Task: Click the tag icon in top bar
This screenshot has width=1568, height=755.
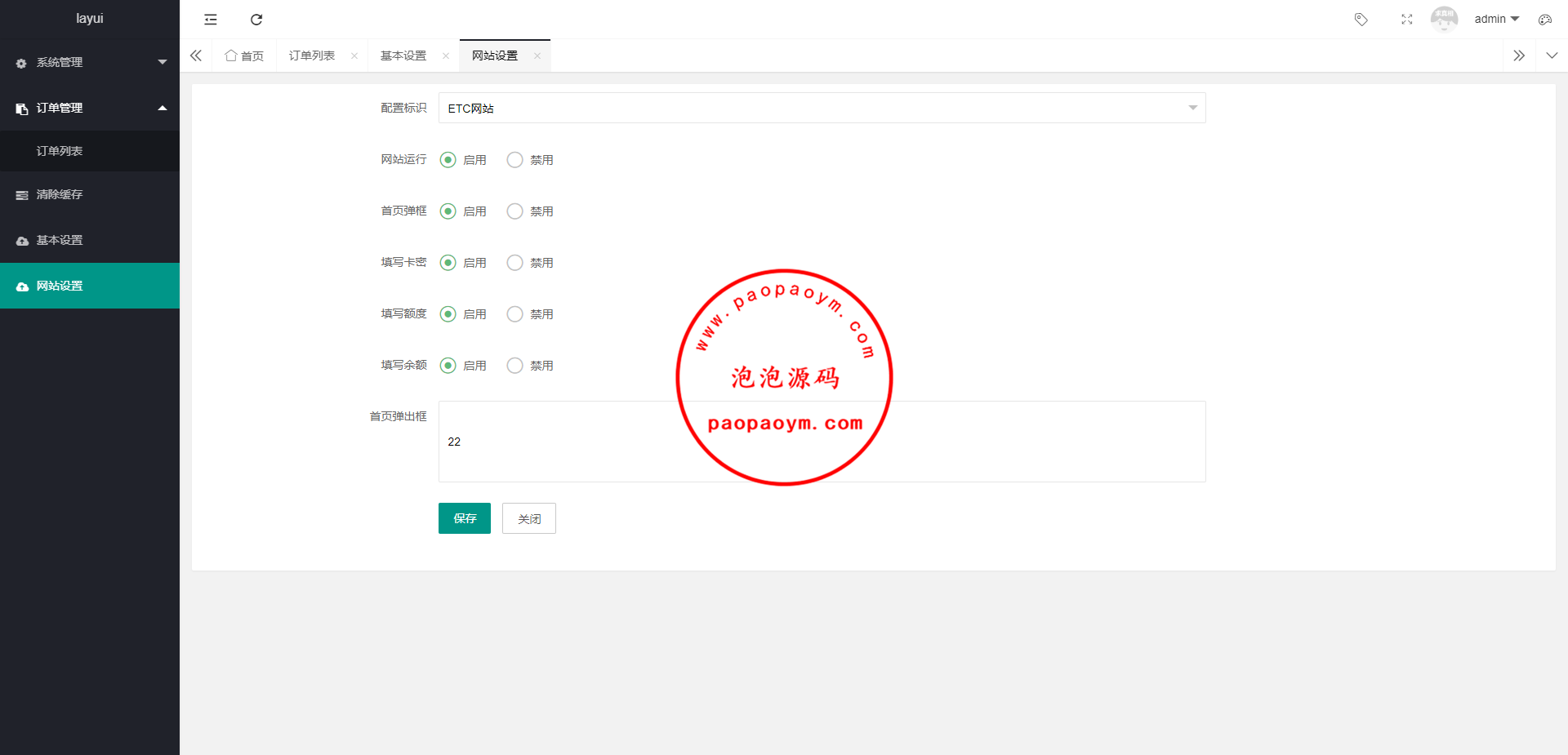Action: 1361,20
